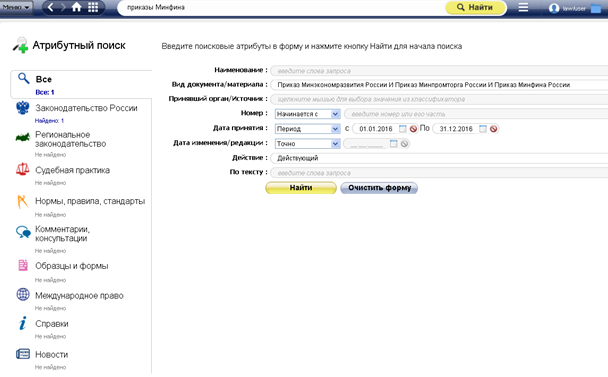Open Образцы и формы section

pyautogui.click(x=72, y=266)
